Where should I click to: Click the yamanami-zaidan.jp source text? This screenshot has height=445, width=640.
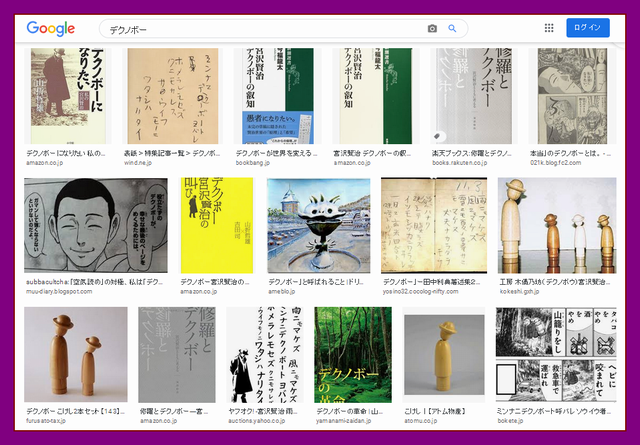pyautogui.click(x=343, y=421)
